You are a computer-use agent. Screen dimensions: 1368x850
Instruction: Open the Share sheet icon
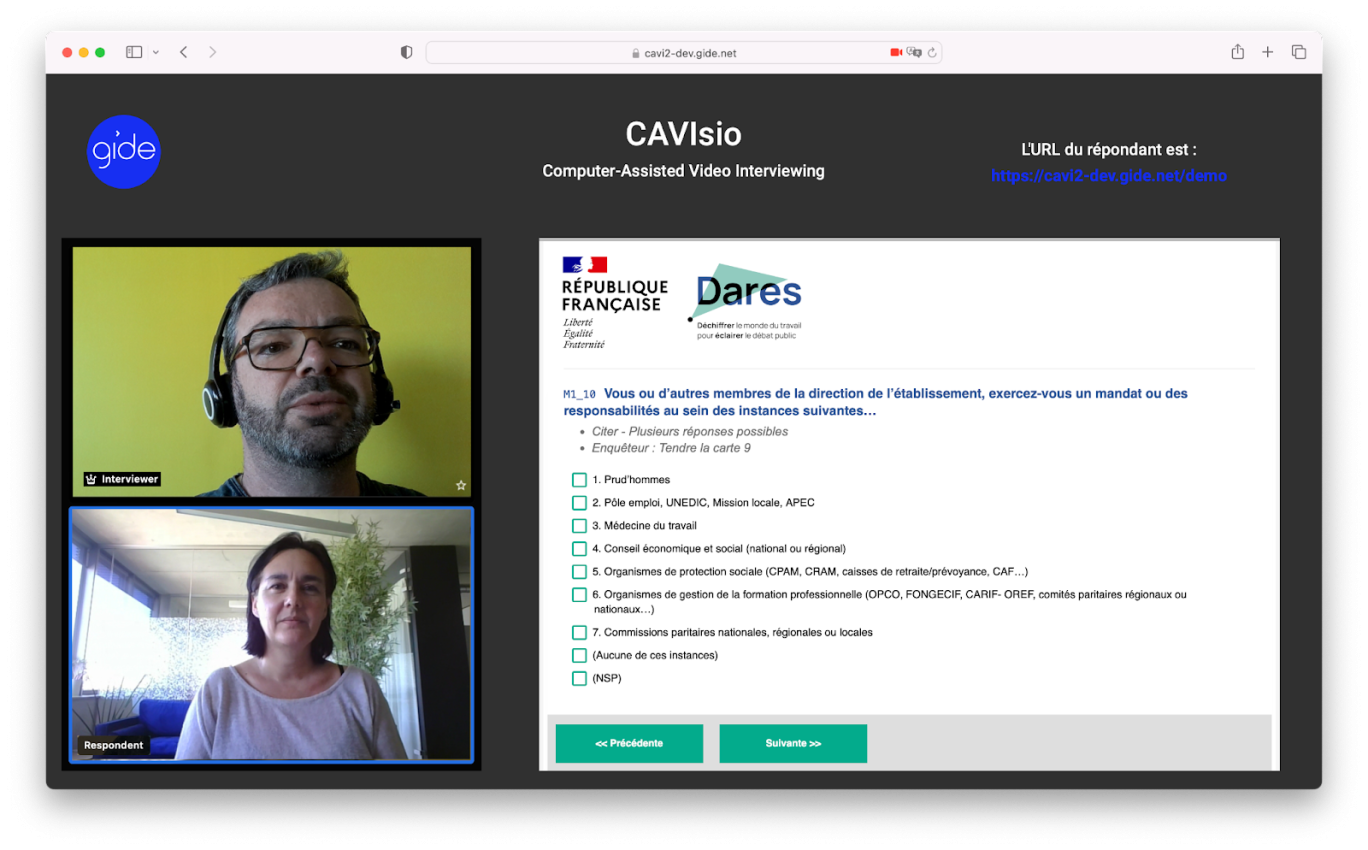pyautogui.click(x=1238, y=51)
